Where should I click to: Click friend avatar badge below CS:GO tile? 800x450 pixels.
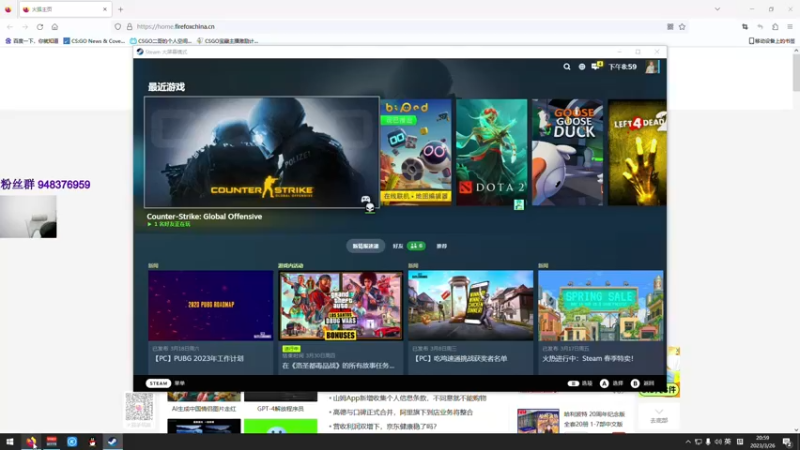pyautogui.click(x=370, y=208)
